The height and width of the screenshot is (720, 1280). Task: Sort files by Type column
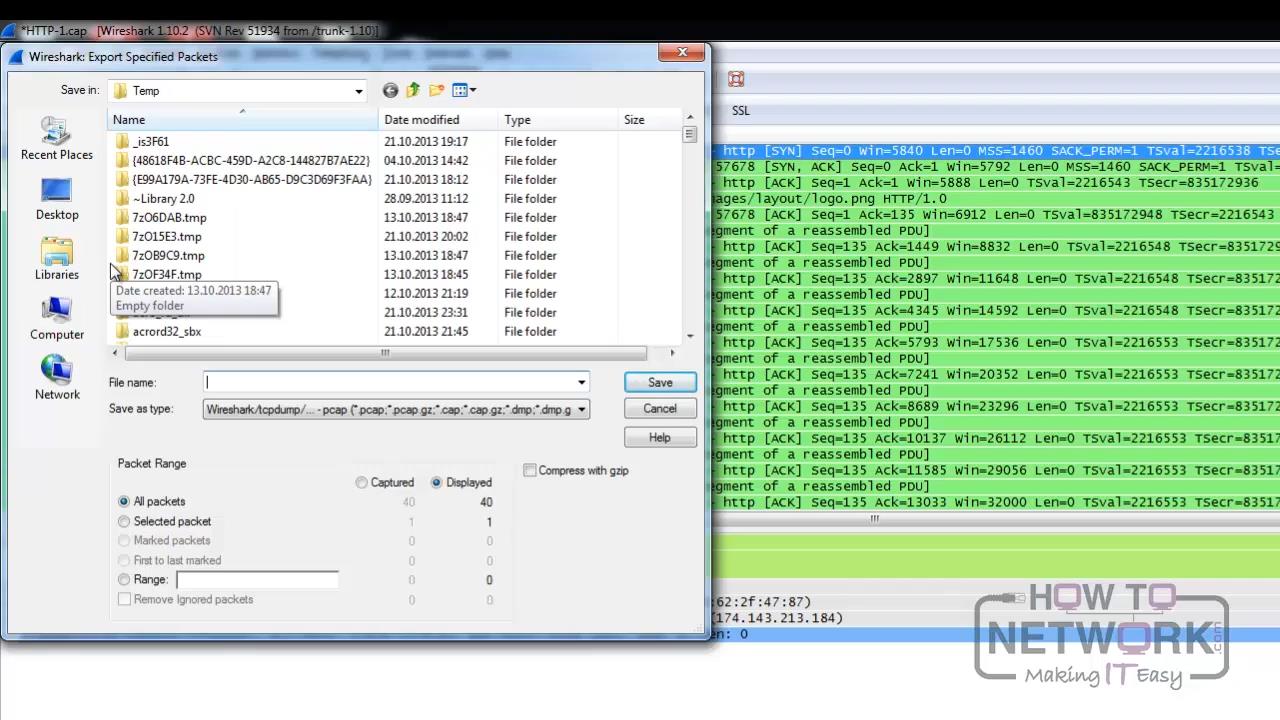557,120
